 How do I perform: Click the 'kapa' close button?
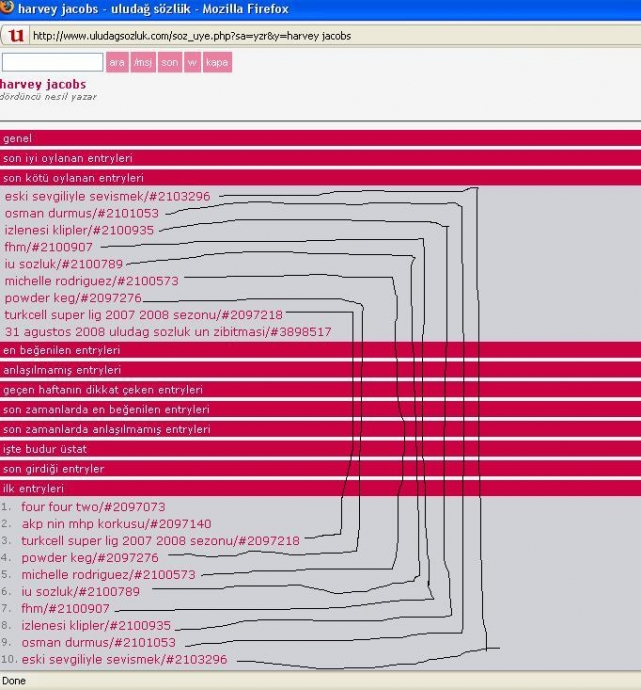pyautogui.click(x=217, y=62)
